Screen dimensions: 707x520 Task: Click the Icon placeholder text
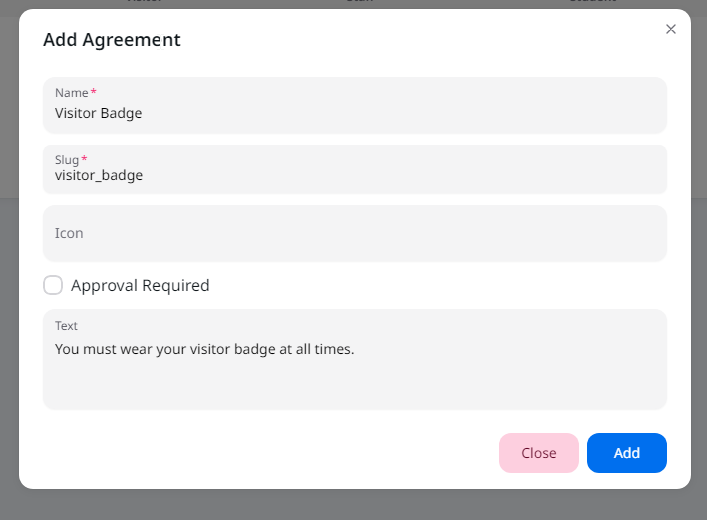click(69, 233)
